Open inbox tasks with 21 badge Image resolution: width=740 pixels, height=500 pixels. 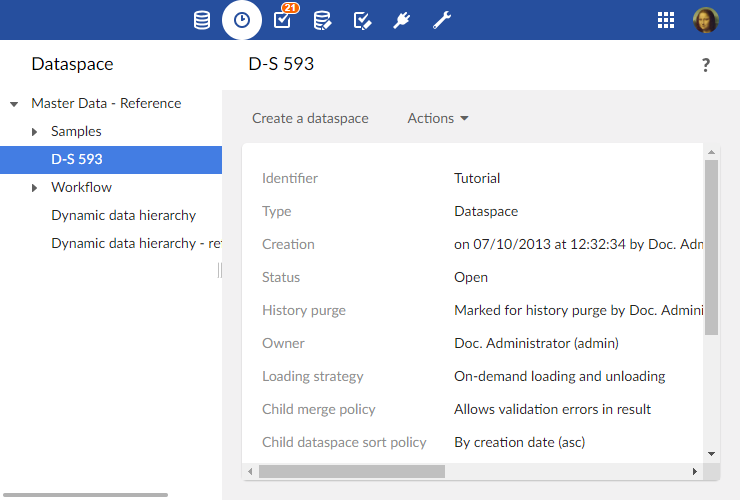[283, 20]
